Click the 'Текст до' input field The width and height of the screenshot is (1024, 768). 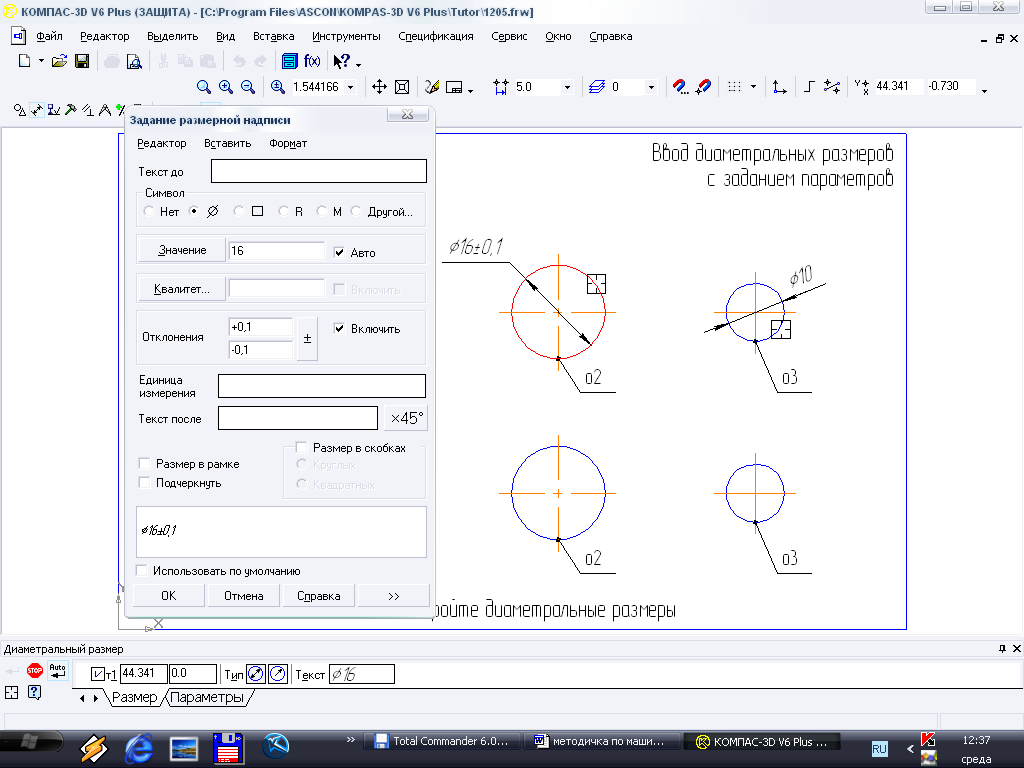(319, 171)
